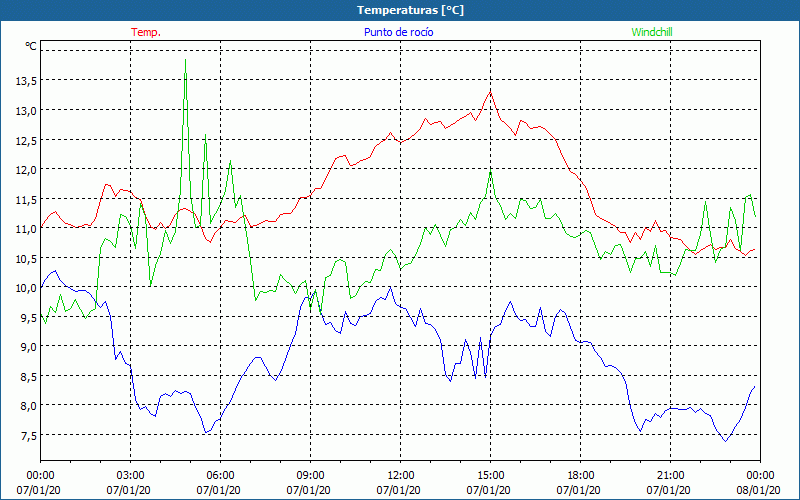Click the 00:00 label above 08/01/20
Viewport: 800px width, 500px height.
pos(760,475)
